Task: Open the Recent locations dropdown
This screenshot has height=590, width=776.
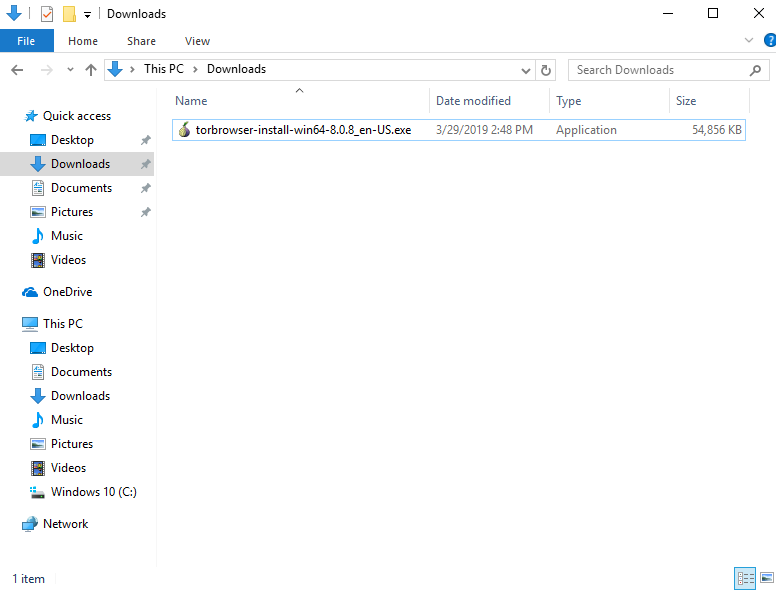Action: coord(70,70)
